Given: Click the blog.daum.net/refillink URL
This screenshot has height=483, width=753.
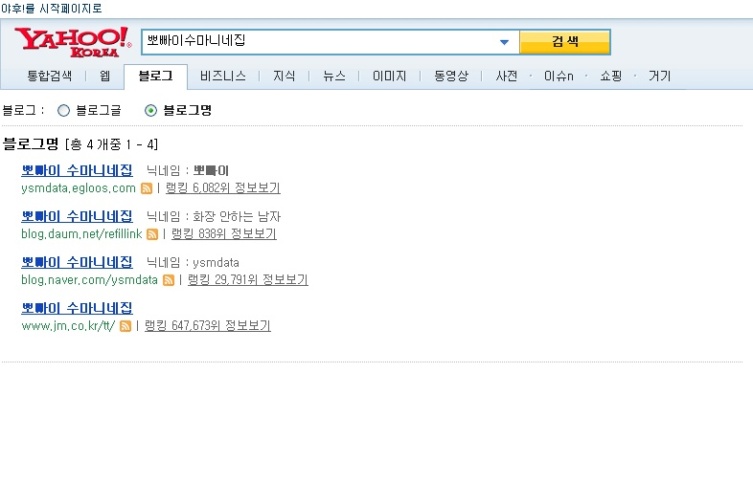Looking at the screenshot, I should point(82,234).
